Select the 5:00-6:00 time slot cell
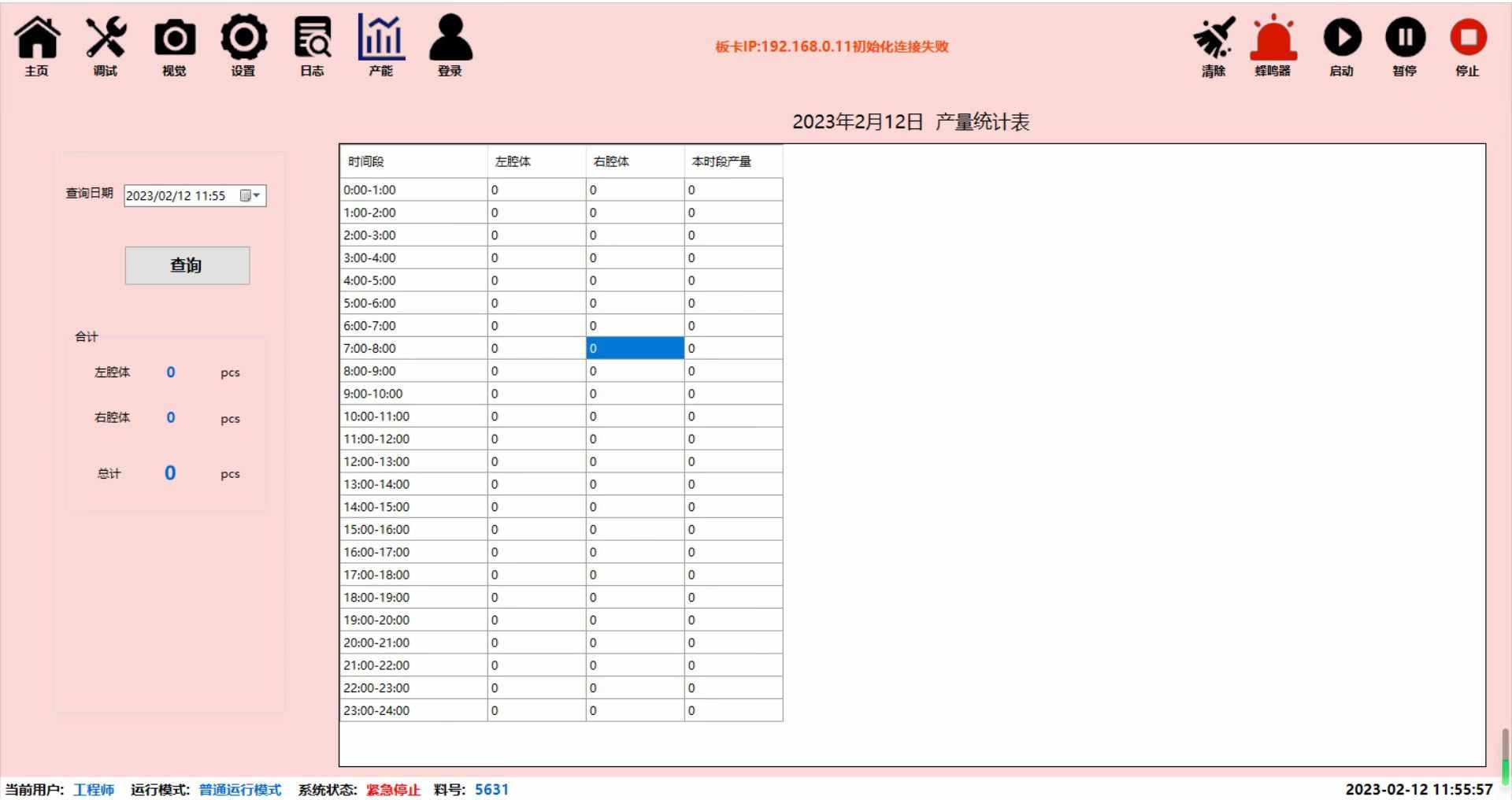 pos(413,303)
